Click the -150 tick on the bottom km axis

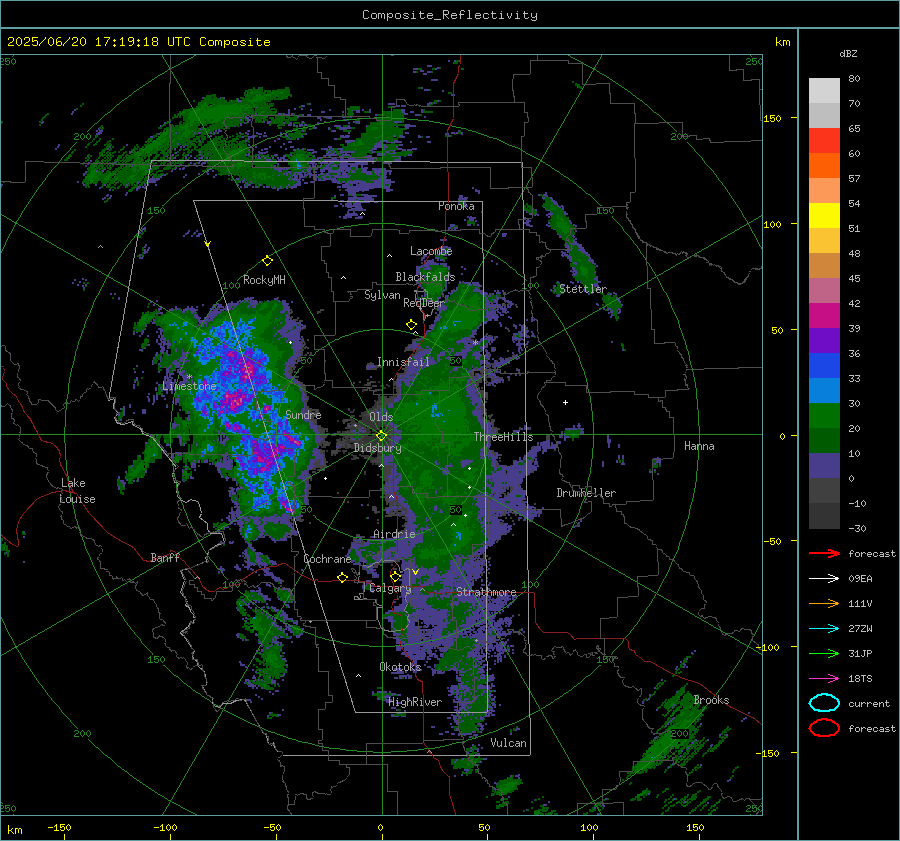pos(59,827)
